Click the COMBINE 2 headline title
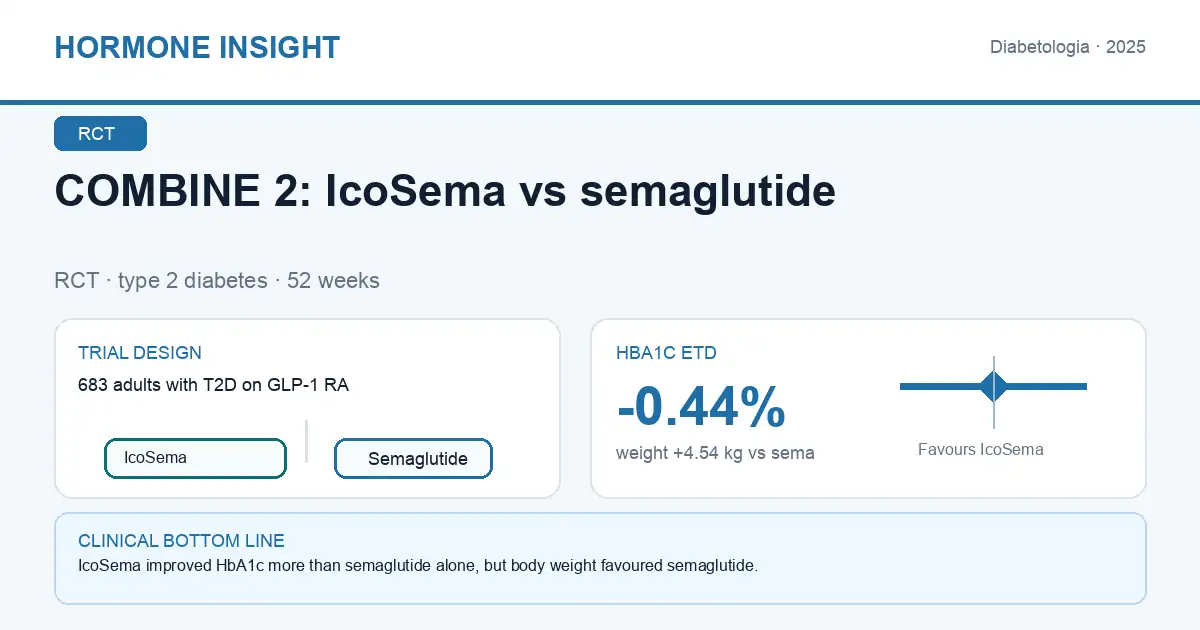1200x630 pixels. (445, 190)
